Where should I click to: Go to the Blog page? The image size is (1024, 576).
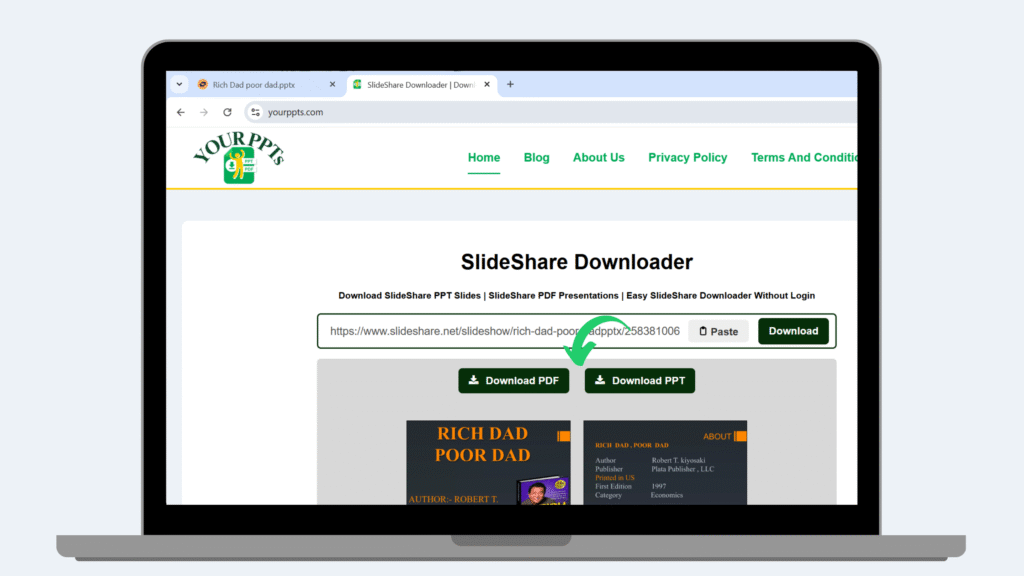point(536,157)
